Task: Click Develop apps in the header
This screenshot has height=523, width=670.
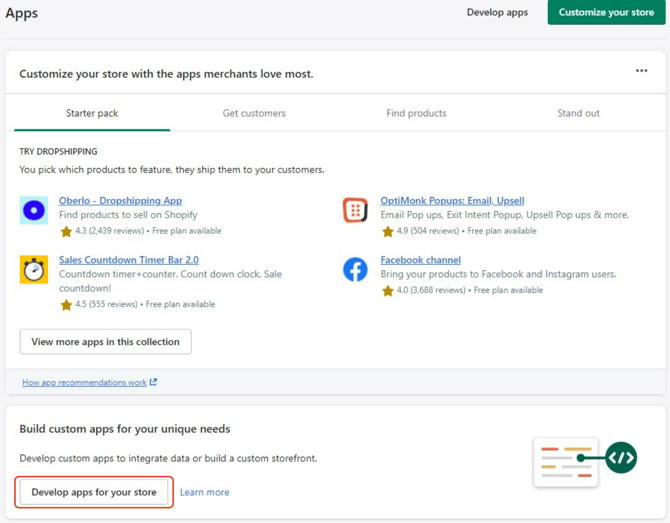Action: [x=497, y=13]
